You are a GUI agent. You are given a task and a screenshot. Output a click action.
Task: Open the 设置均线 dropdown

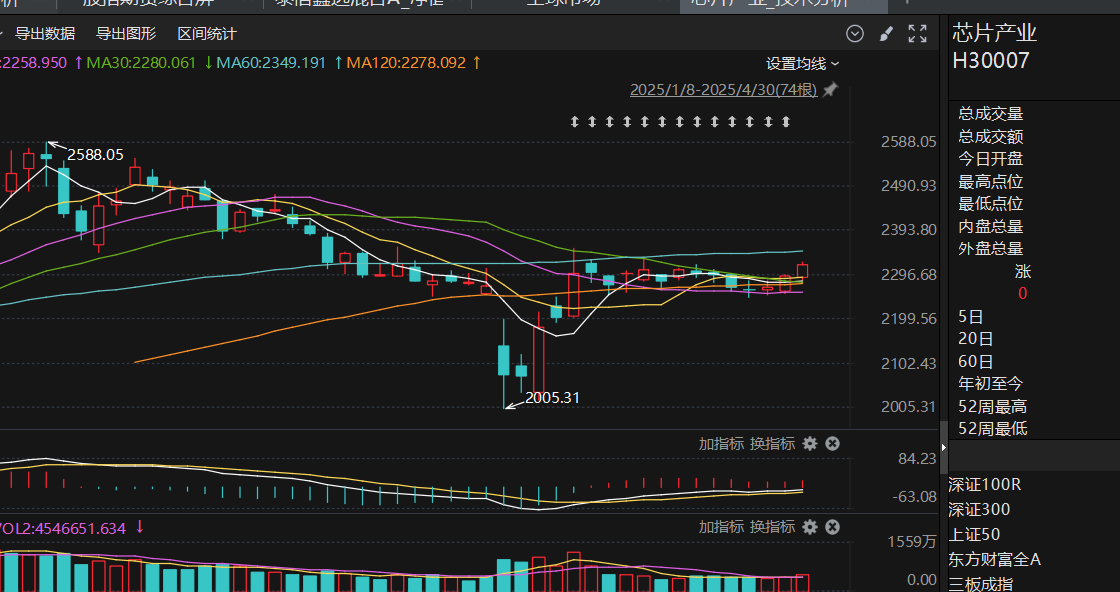803,64
